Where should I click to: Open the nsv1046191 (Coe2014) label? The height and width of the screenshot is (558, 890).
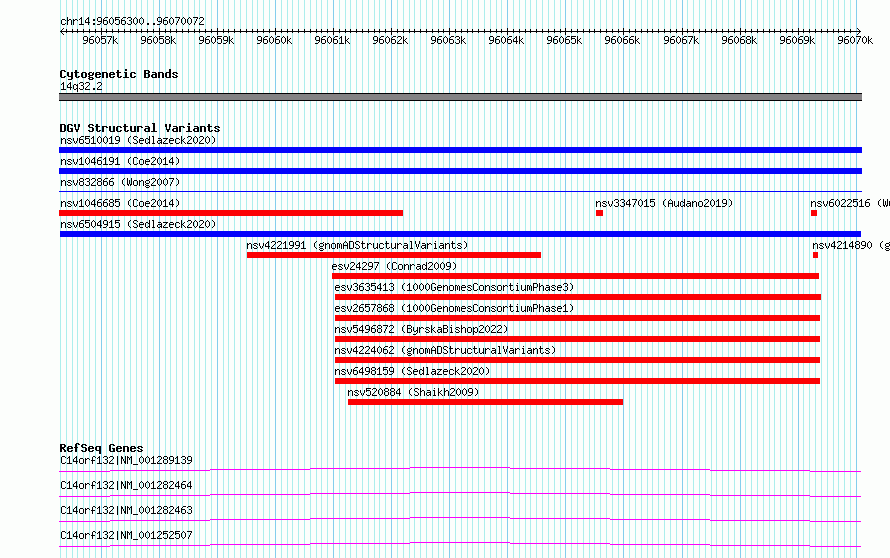[x=120, y=161]
